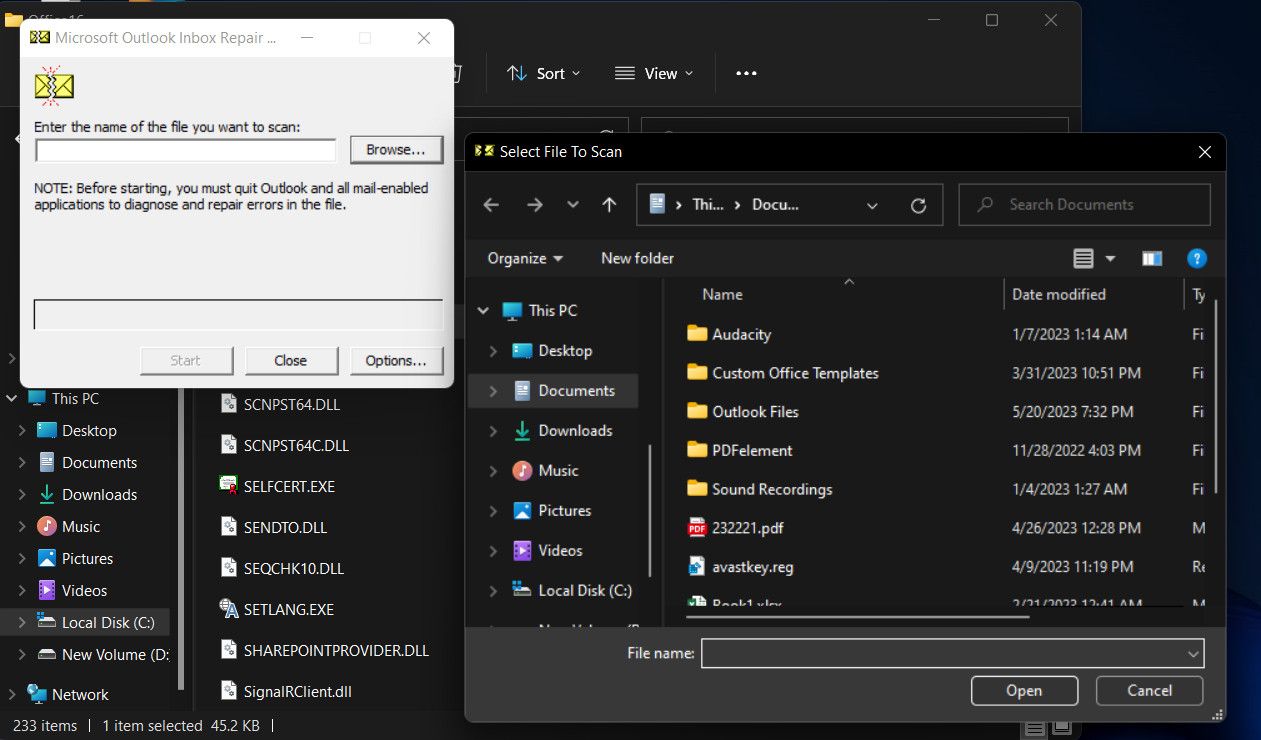This screenshot has height=740, width=1261.
Task: Expand the Downloads tree node in dialog
Action: tap(493, 431)
